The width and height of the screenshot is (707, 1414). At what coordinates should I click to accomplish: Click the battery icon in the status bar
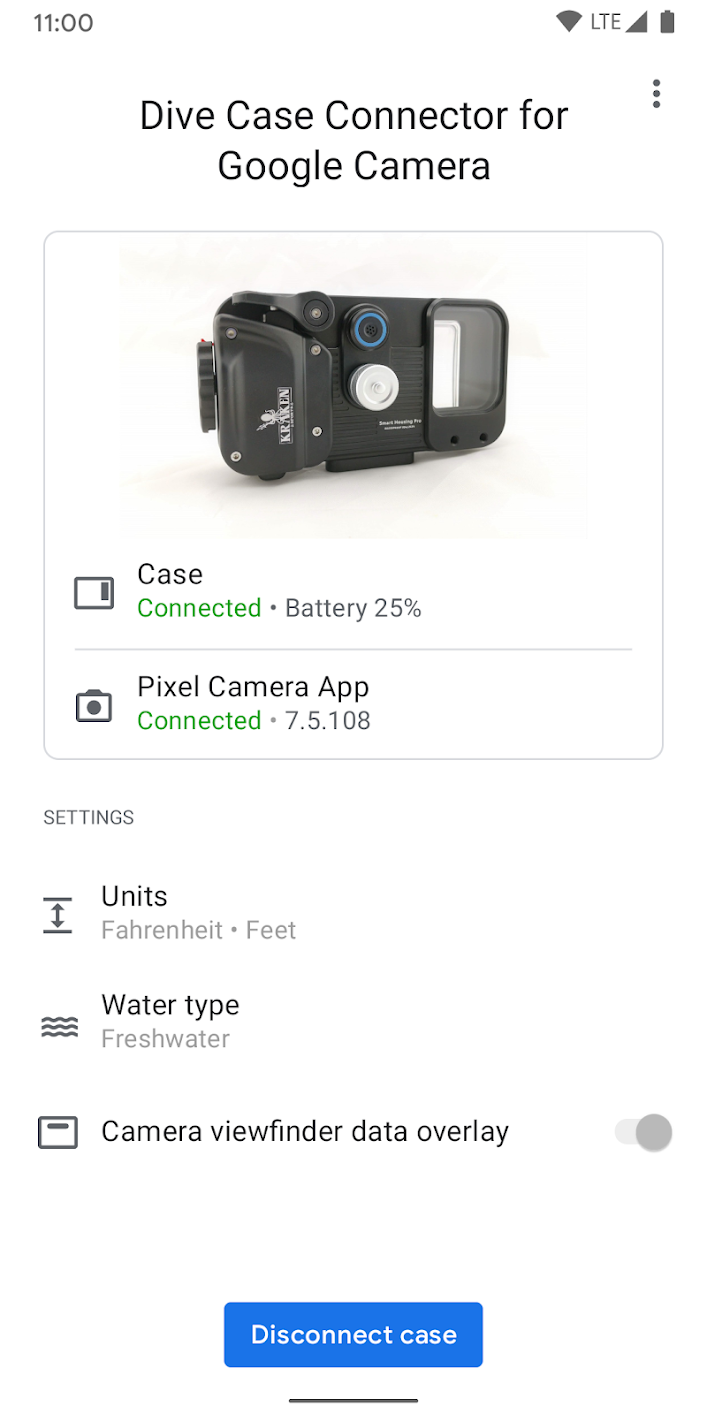pos(668,21)
